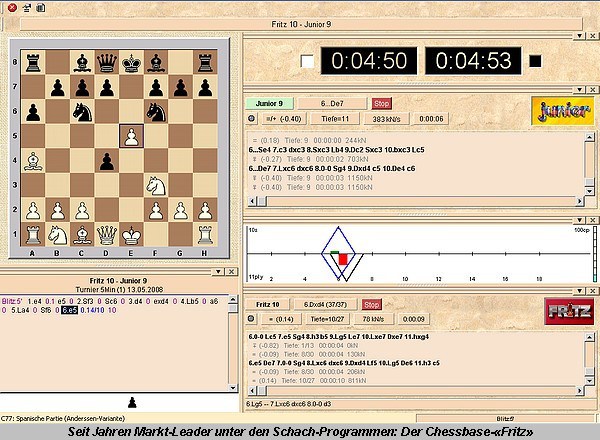The width and height of the screenshot is (600, 440).
Task: Select the white knight on b1
Action: [57, 235]
